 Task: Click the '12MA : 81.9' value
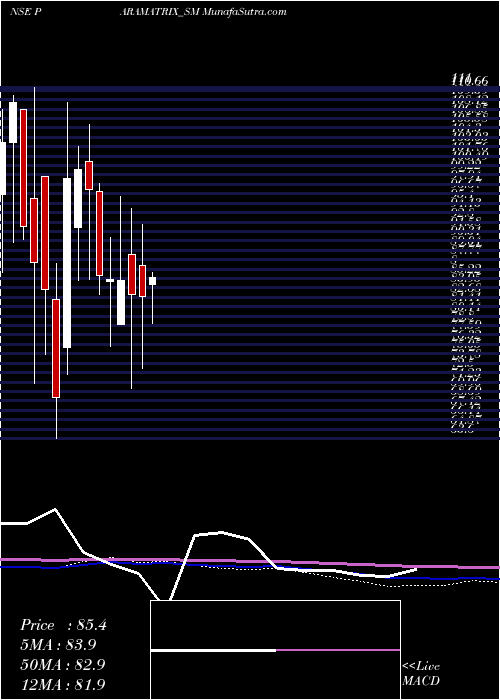point(63,684)
